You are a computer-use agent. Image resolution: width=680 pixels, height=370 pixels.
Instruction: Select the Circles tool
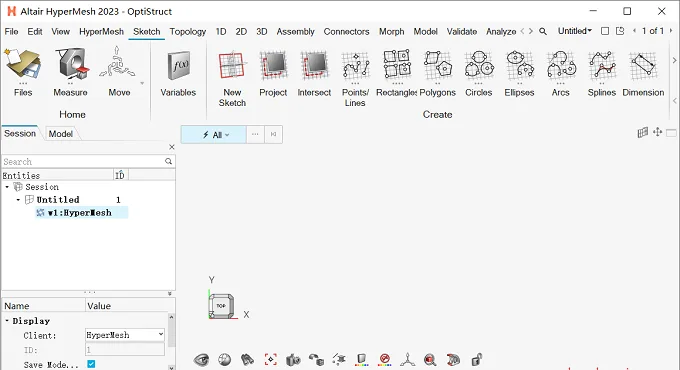click(x=478, y=72)
